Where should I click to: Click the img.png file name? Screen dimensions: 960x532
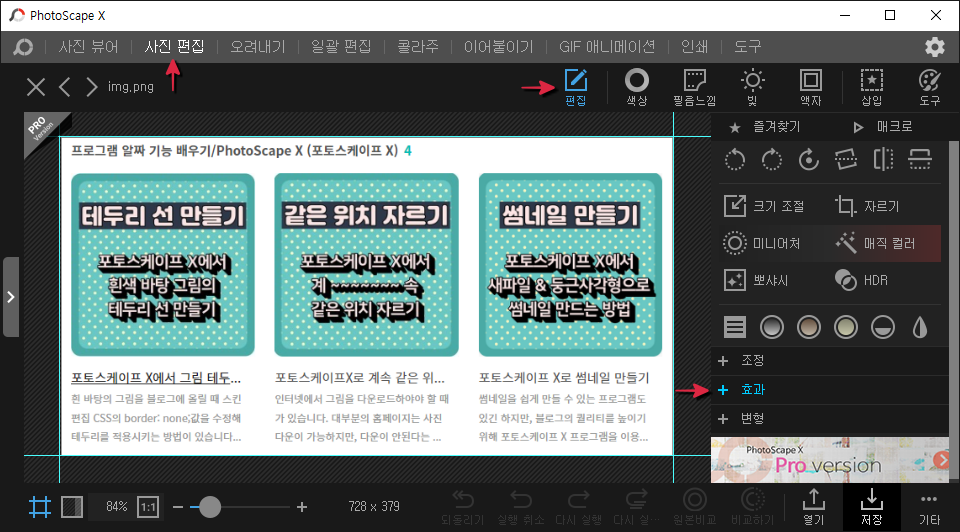click(x=130, y=87)
